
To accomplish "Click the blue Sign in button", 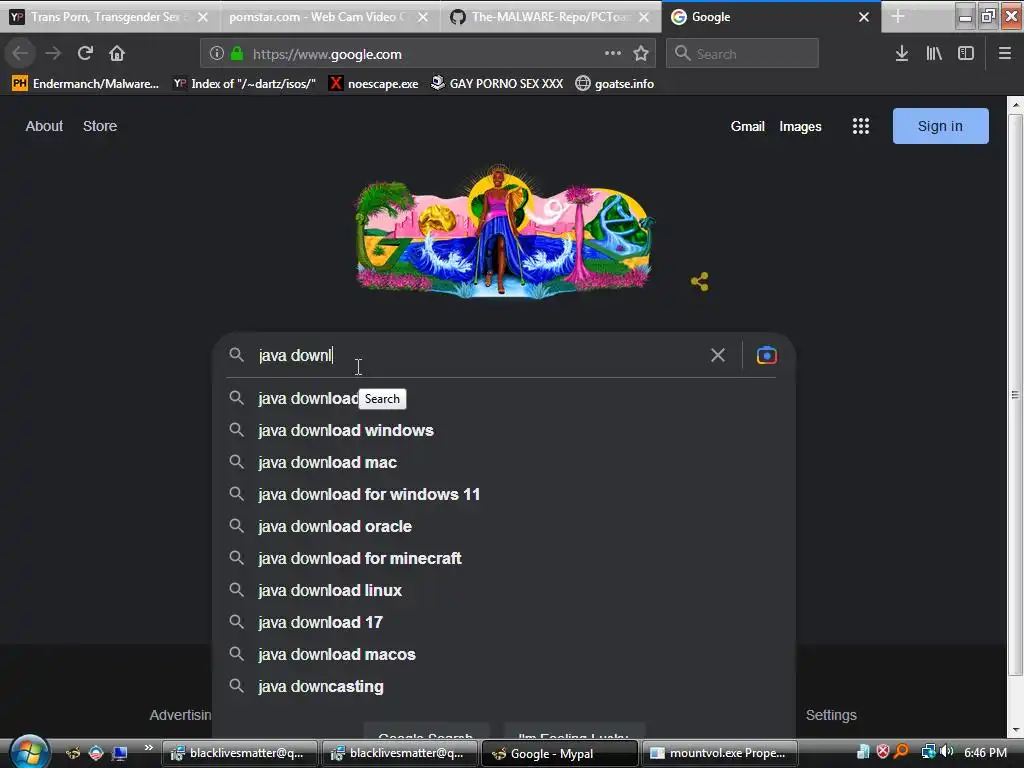I will coord(940,126).
